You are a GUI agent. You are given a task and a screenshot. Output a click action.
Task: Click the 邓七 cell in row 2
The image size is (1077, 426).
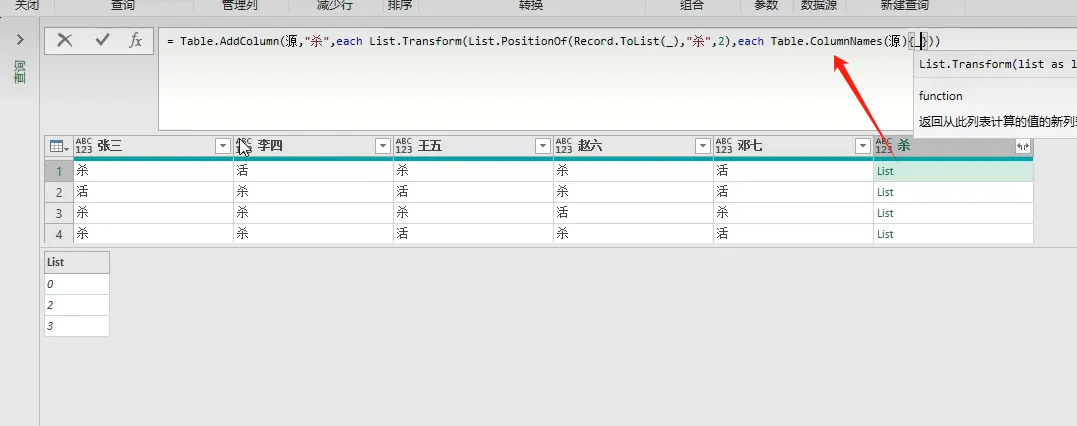pyautogui.click(x=793, y=192)
